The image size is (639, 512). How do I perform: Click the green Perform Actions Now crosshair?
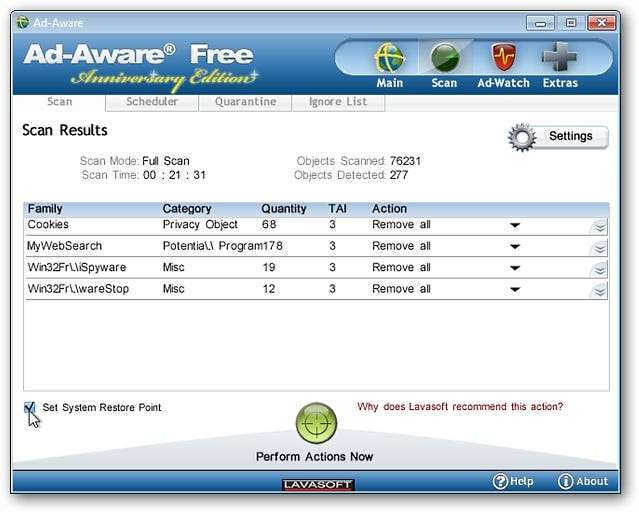(316, 423)
